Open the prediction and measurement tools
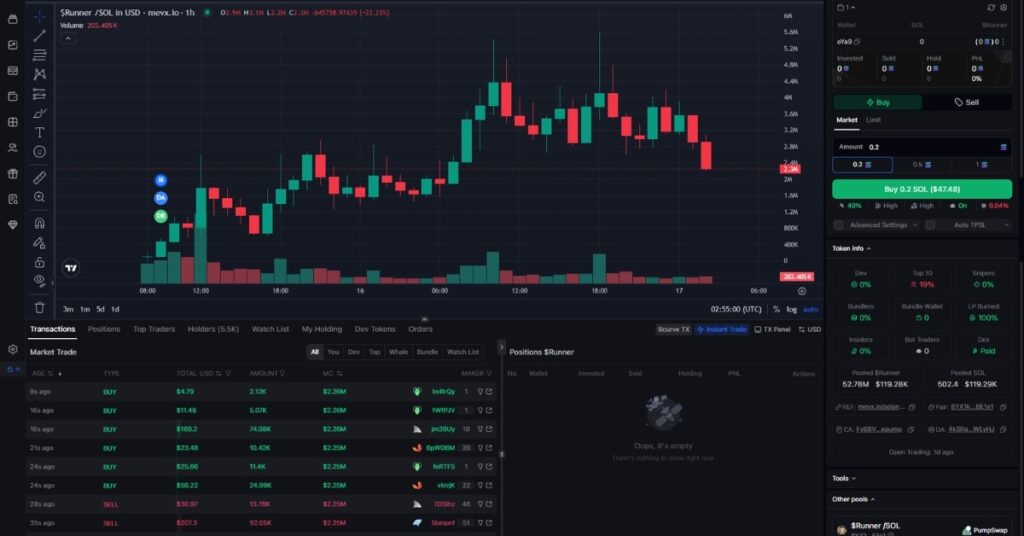 (x=39, y=94)
